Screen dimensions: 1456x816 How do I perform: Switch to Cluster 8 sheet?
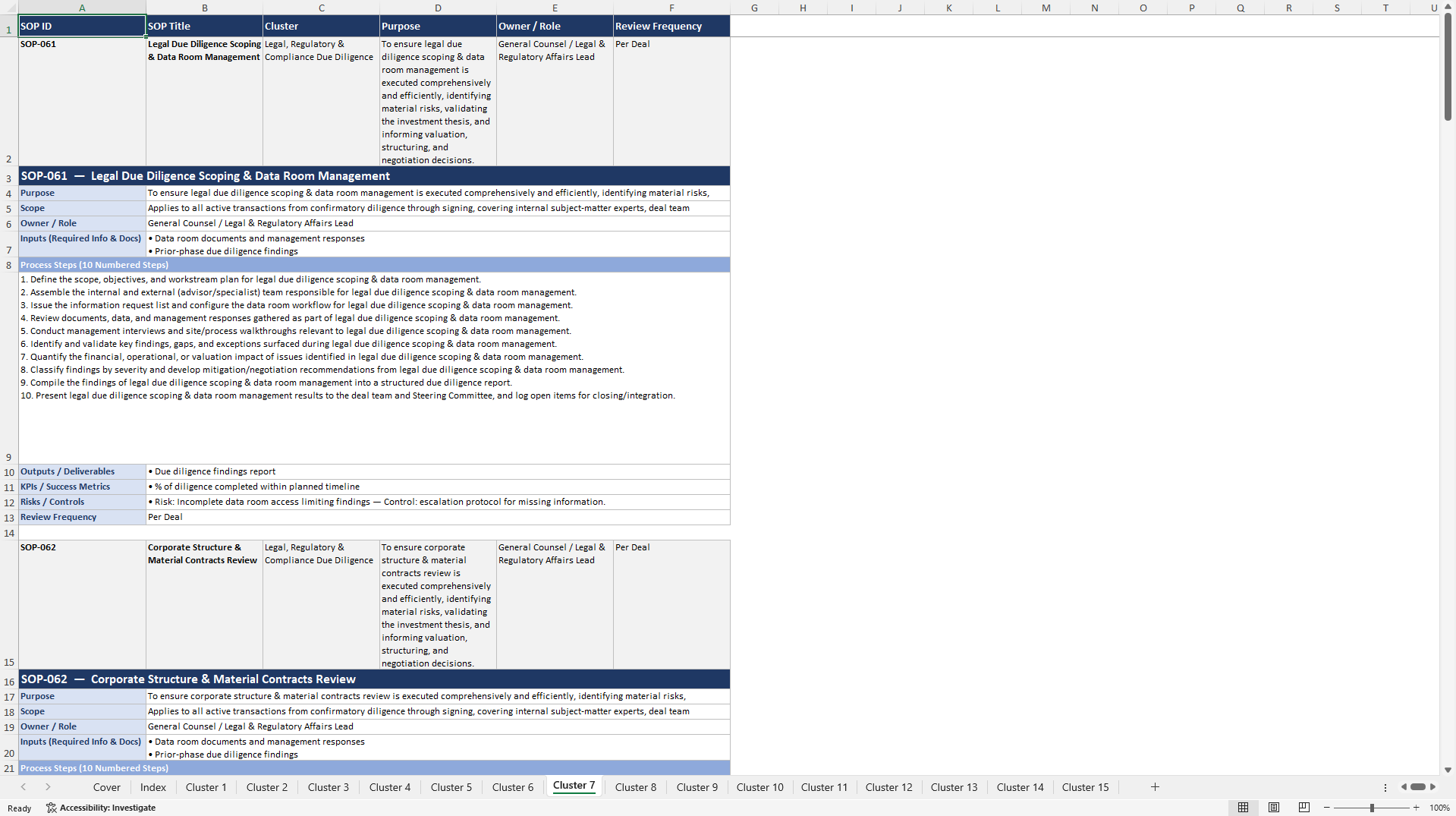pyautogui.click(x=636, y=787)
